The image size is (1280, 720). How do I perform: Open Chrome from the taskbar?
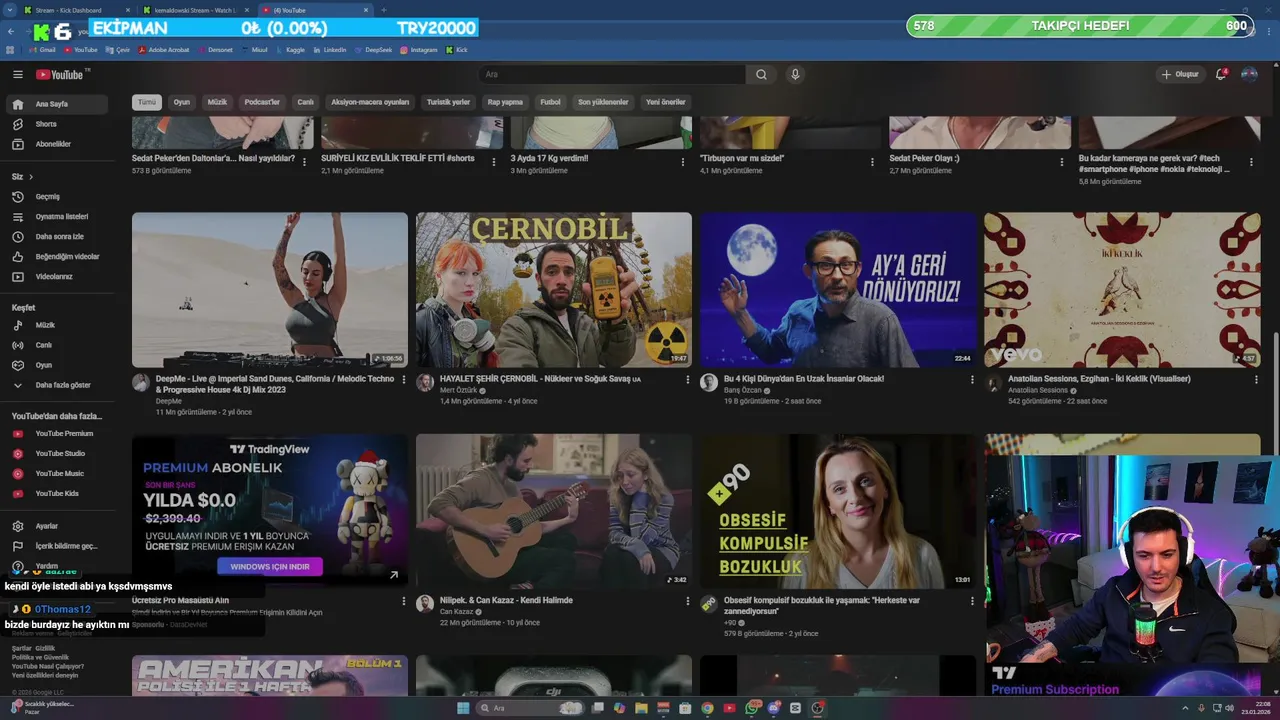point(707,708)
